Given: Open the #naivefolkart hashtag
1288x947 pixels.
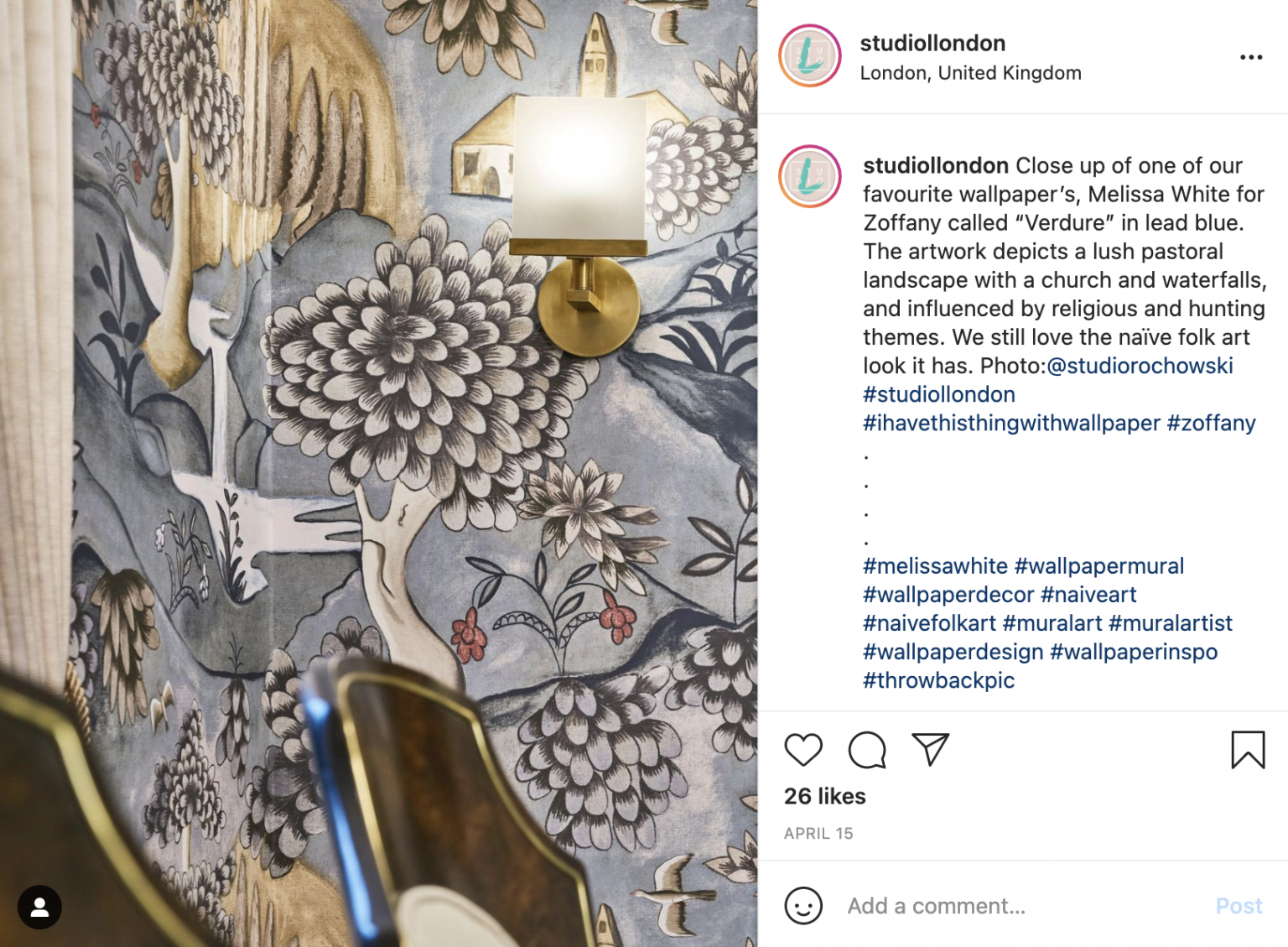Looking at the screenshot, I should [x=929, y=623].
